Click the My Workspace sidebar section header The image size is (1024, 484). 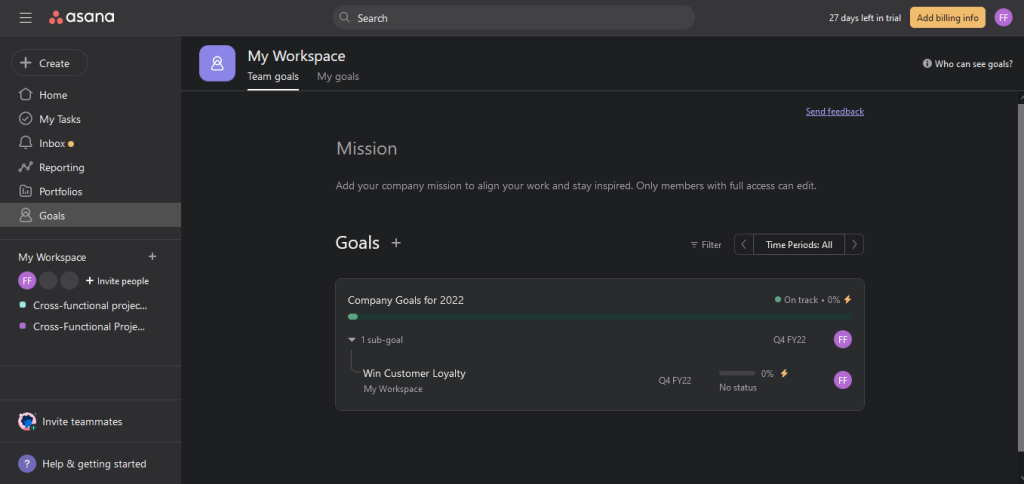click(52, 257)
